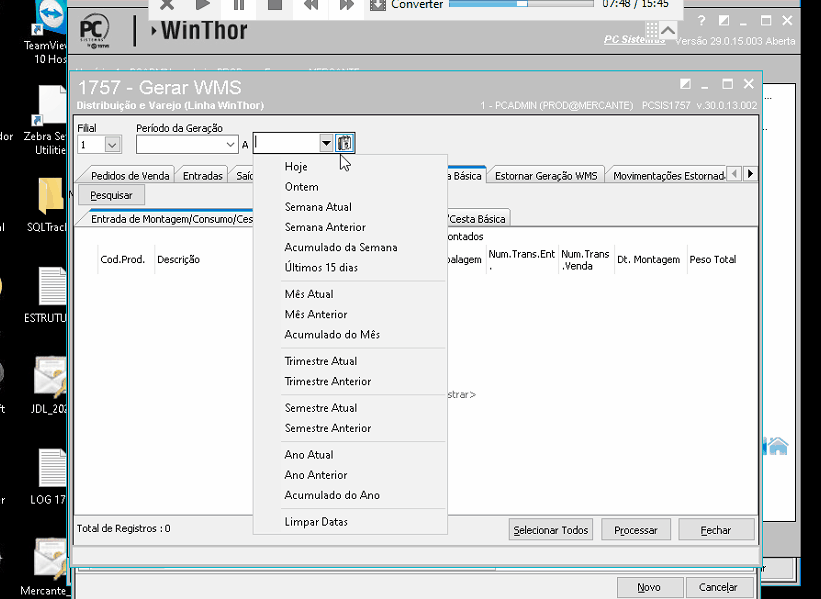
Task: Stop the video playback
Action: tap(275, 5)
